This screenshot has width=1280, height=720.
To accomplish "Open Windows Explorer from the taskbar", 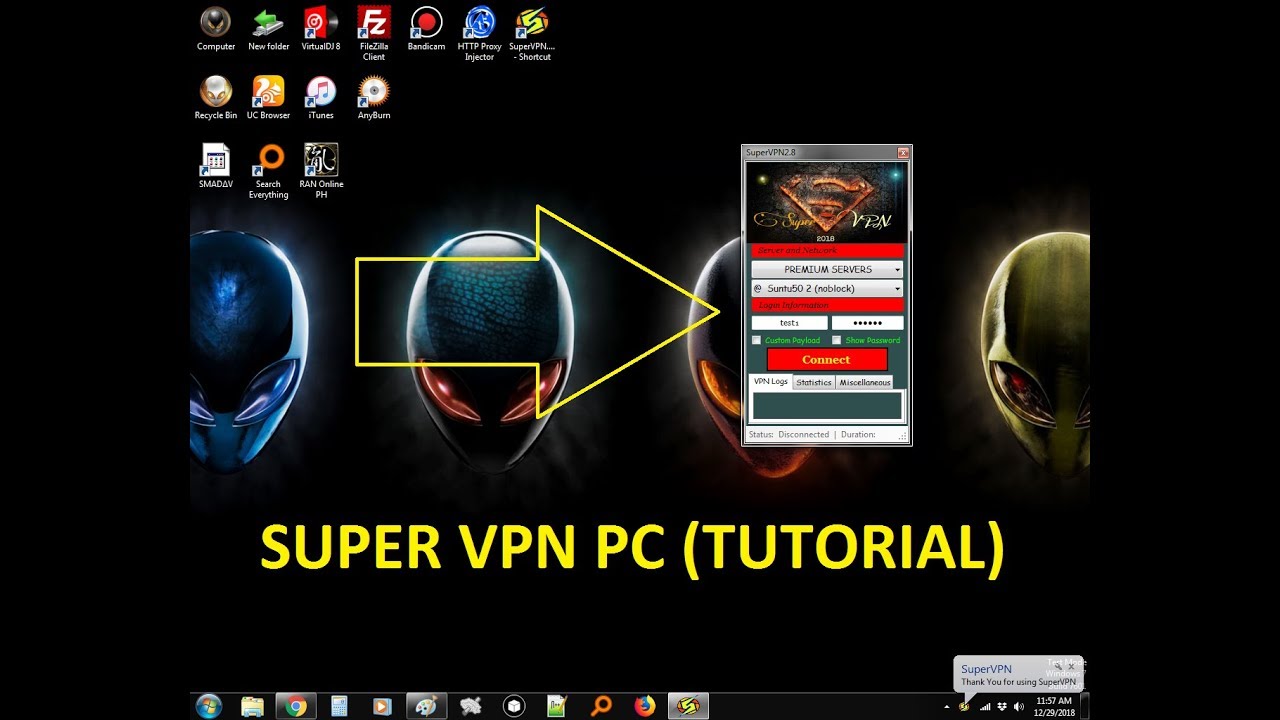I will (x=252, y=706).
